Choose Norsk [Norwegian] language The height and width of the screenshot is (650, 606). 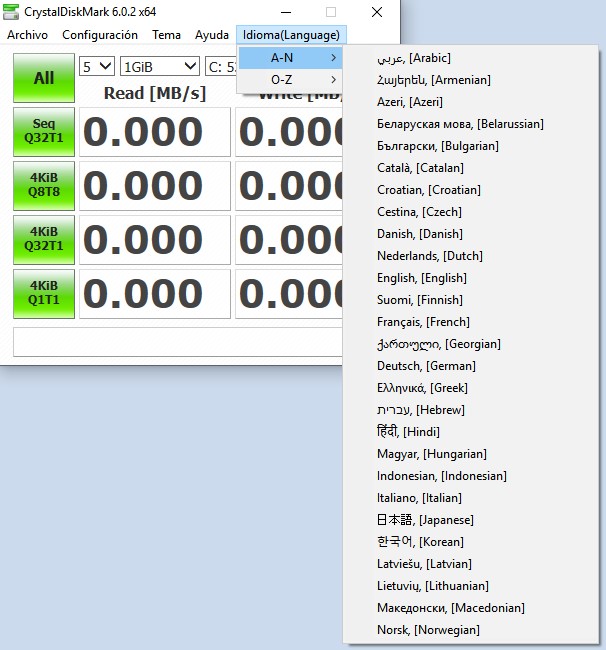click(471, 629)
